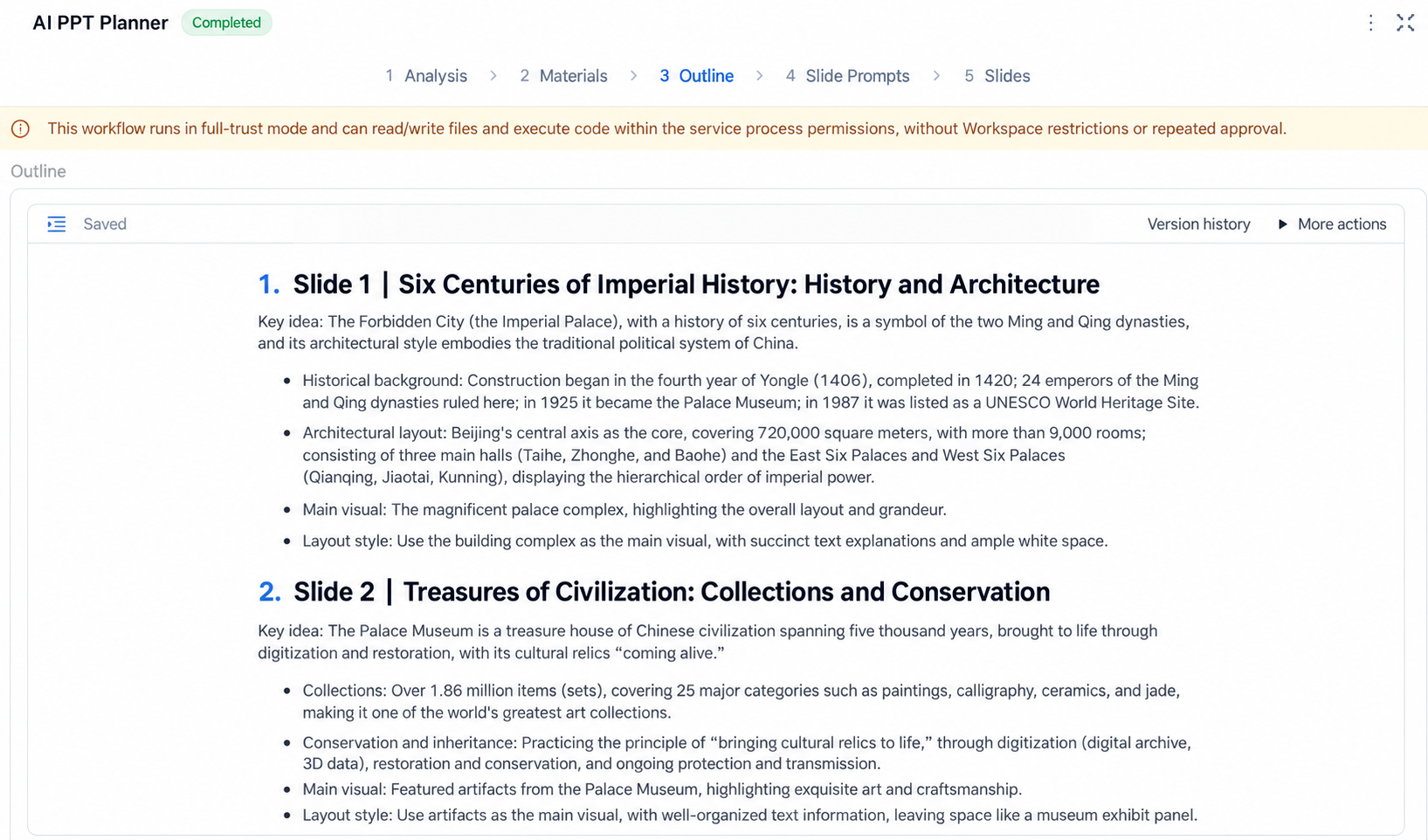Click the Collections 1.86 million items bullet
This screenshot has width=1428, height=840.
[741, 701]
